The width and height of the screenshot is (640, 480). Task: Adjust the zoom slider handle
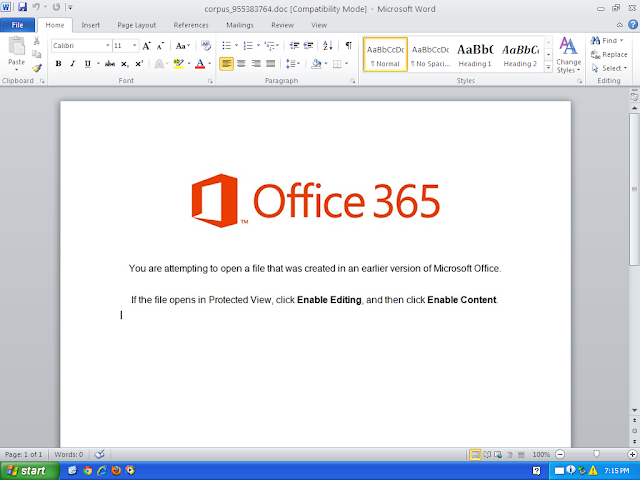point(596,454)
